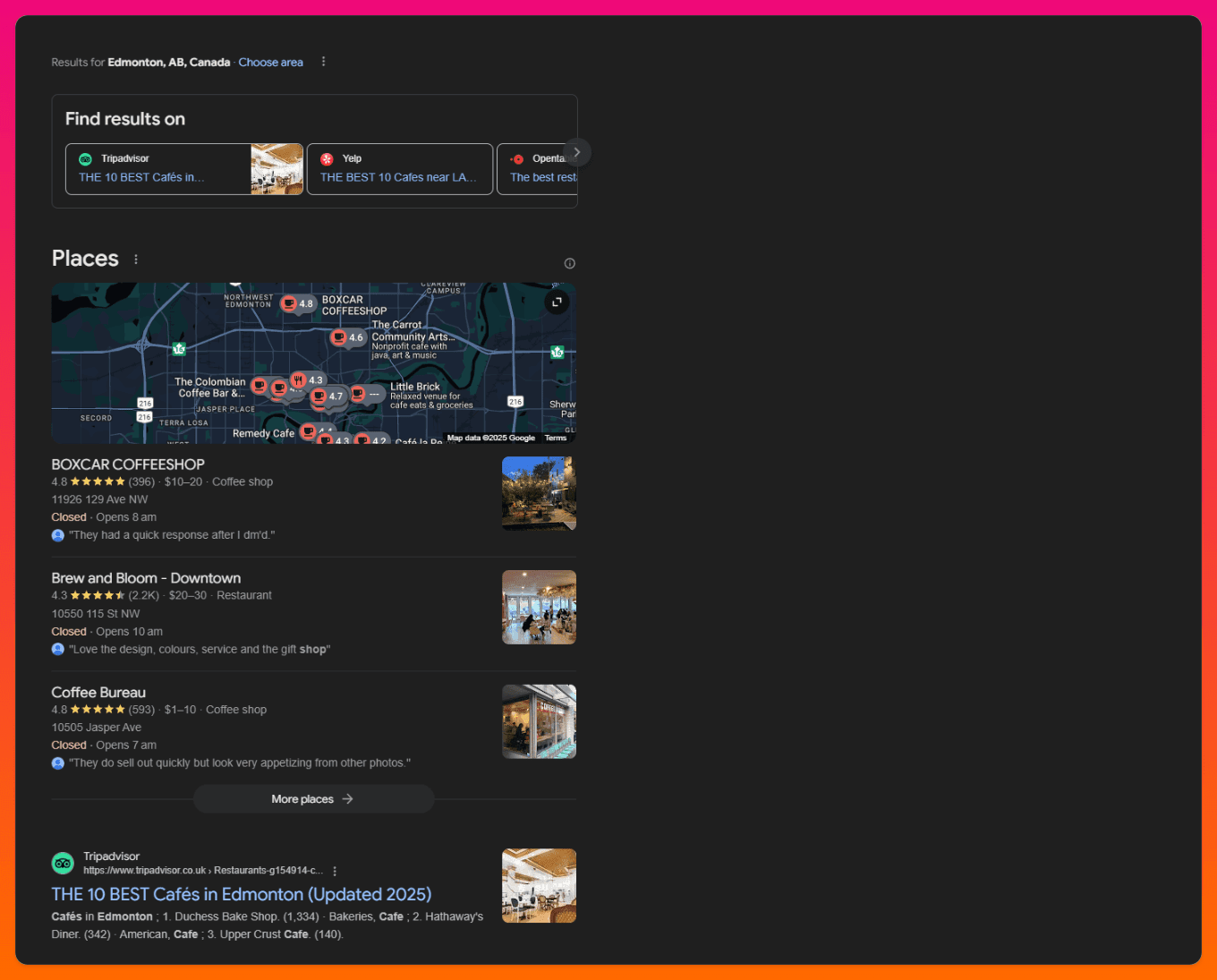View the Coffee Bureau storefront photo
The image size is (1217, 980).
539,721
